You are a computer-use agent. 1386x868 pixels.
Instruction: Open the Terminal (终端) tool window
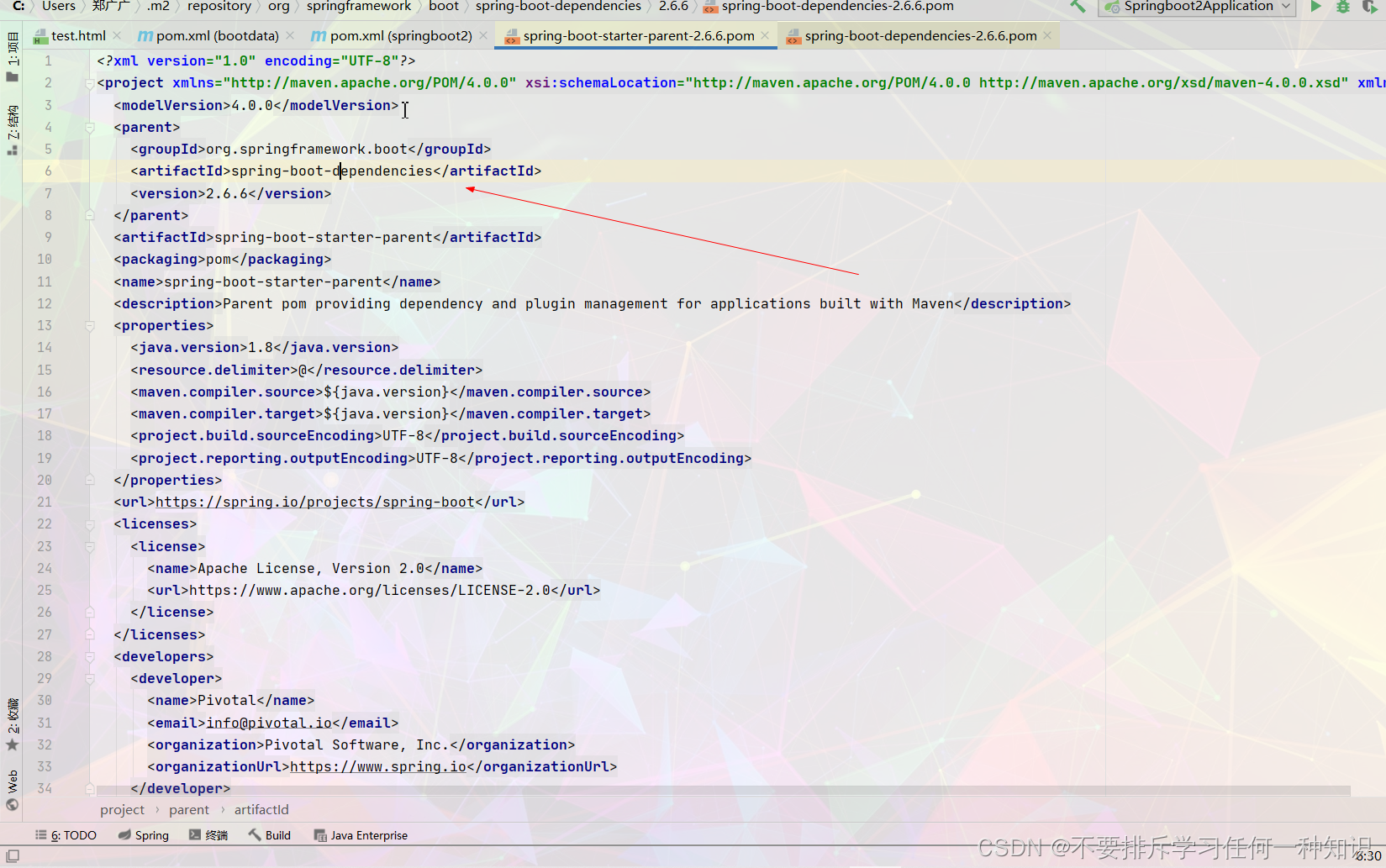click(x=208, y=835)
